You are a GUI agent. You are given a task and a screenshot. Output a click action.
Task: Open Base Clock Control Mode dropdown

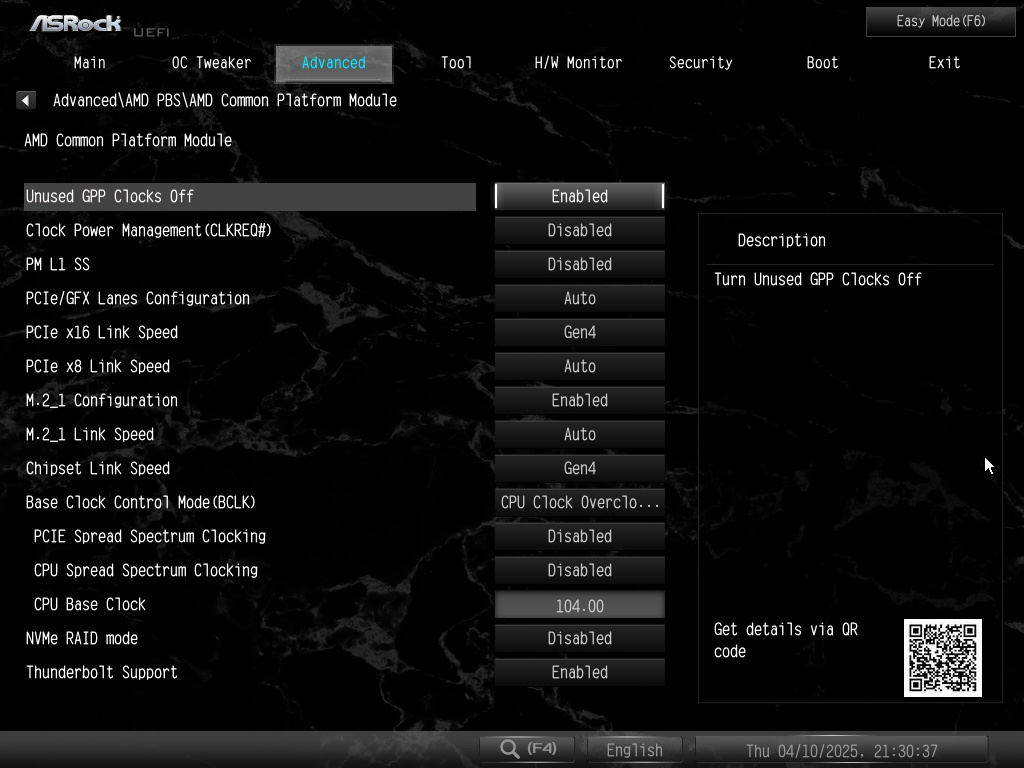(579, 502)
